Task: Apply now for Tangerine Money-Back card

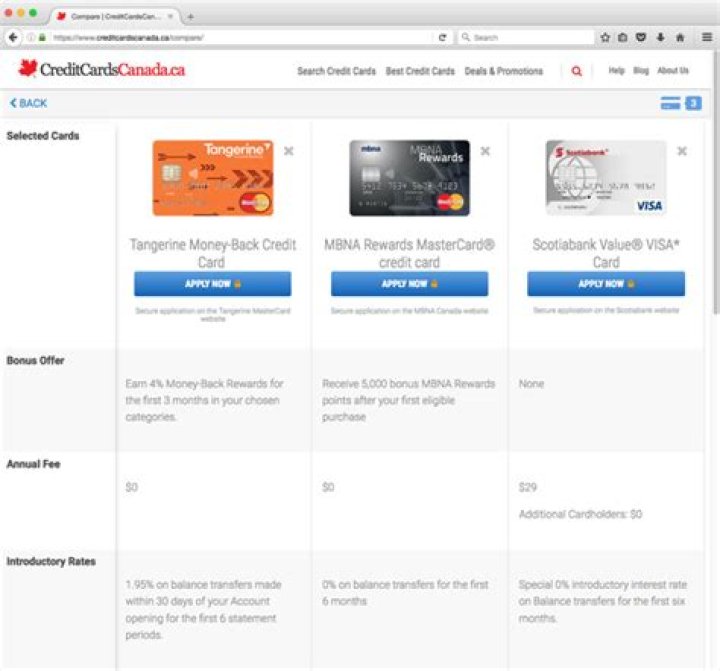Action: [x=213, y=284]
